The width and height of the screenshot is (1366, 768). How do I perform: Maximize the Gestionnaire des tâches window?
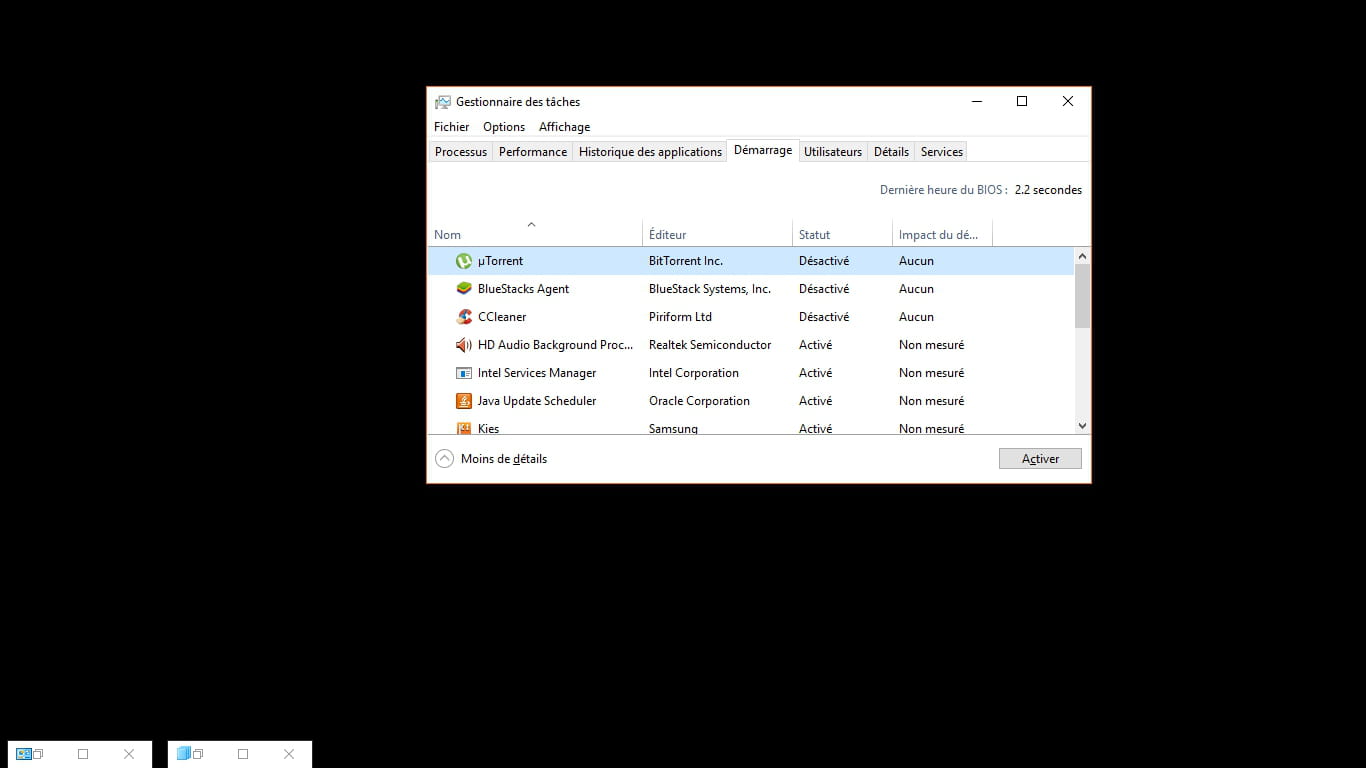(x=1022, y=101)
